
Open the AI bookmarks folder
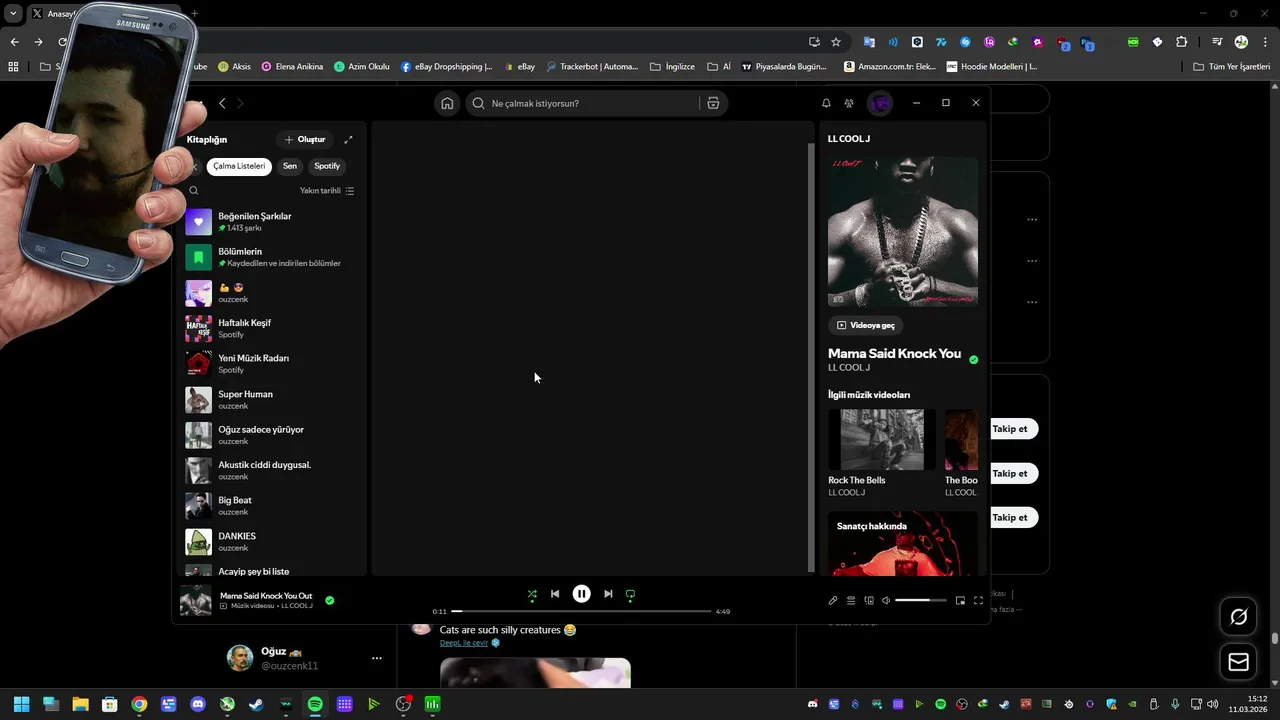pos(719,67)
